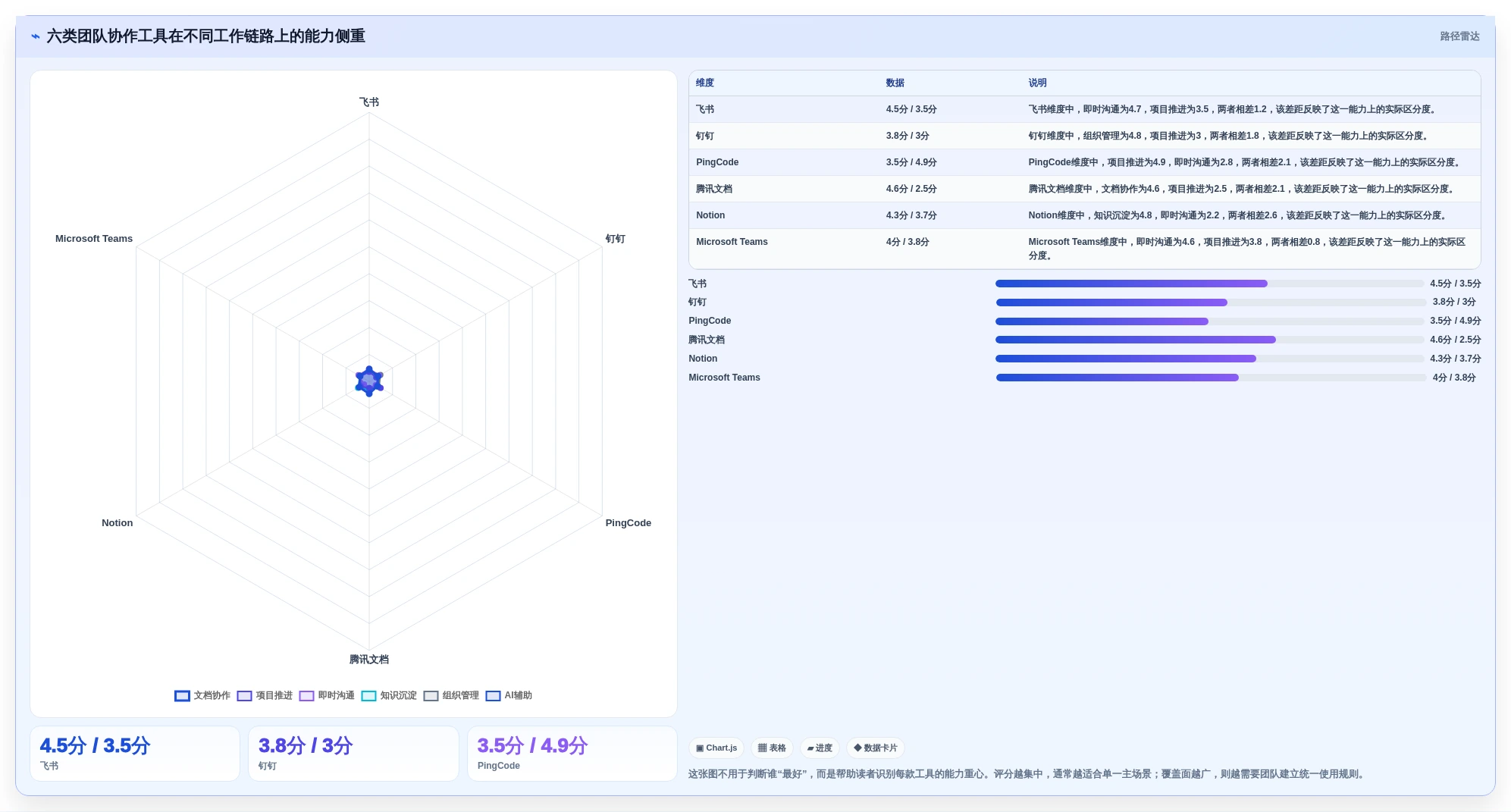Screen dimensions: 1511x812
Task: Click the footnote text about 能力重心
Action: (x=1028, y=774)
